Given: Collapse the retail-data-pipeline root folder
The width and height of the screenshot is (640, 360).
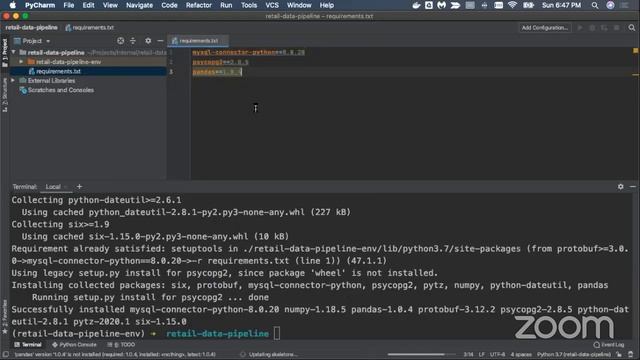Looking at the screenshot, I should tap(13, 52).
